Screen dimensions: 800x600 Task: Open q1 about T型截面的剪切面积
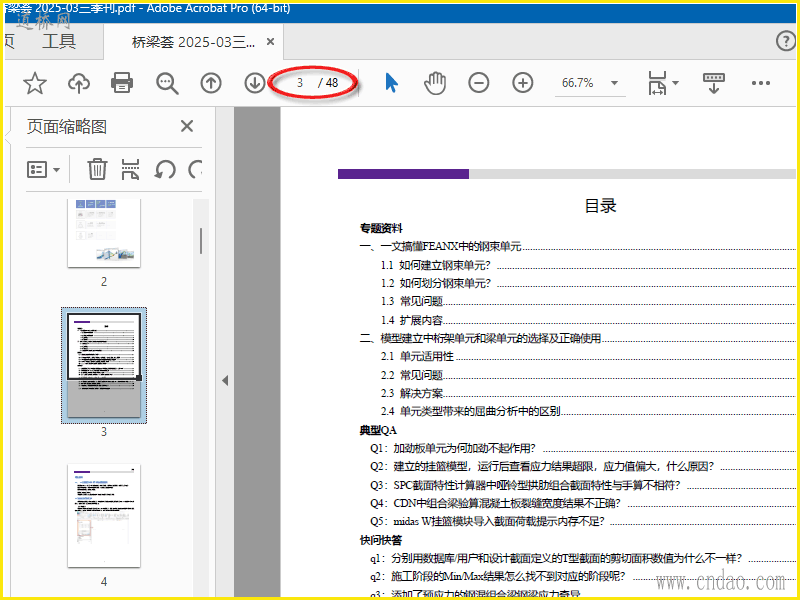556,558
